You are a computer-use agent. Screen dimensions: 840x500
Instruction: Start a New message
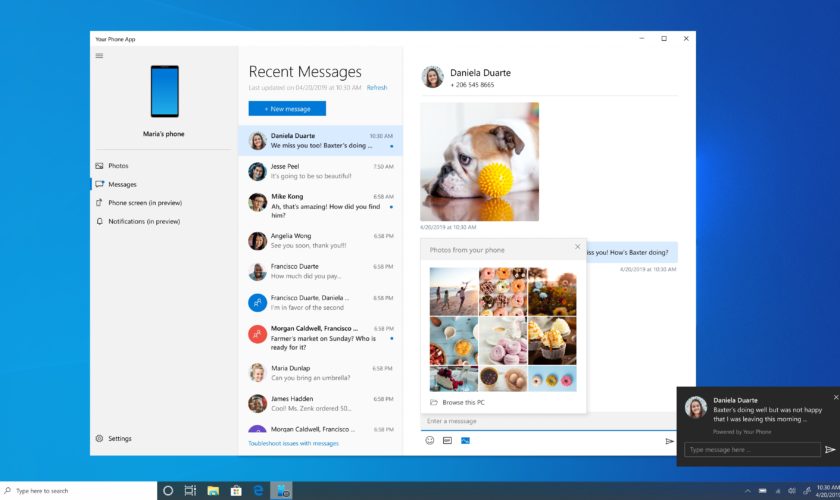287,108
